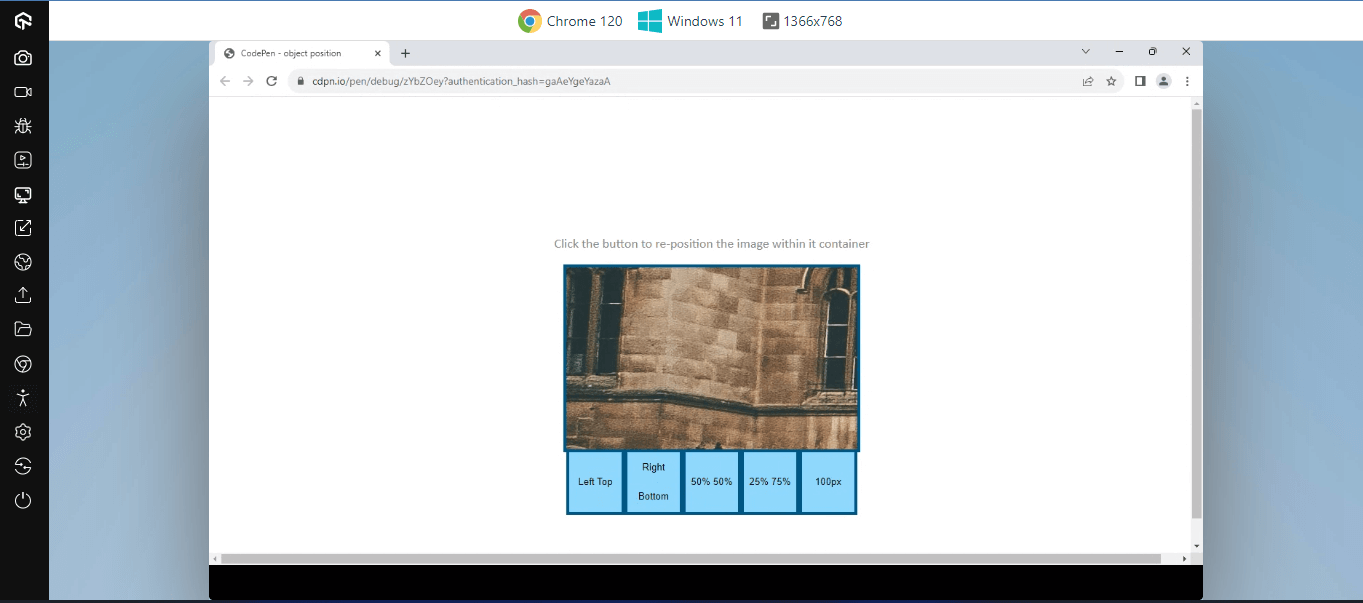The height and width of the screenshot is (603, 1363).
Task: Click the Chrome back arrow
Action: tap(225, 81)
